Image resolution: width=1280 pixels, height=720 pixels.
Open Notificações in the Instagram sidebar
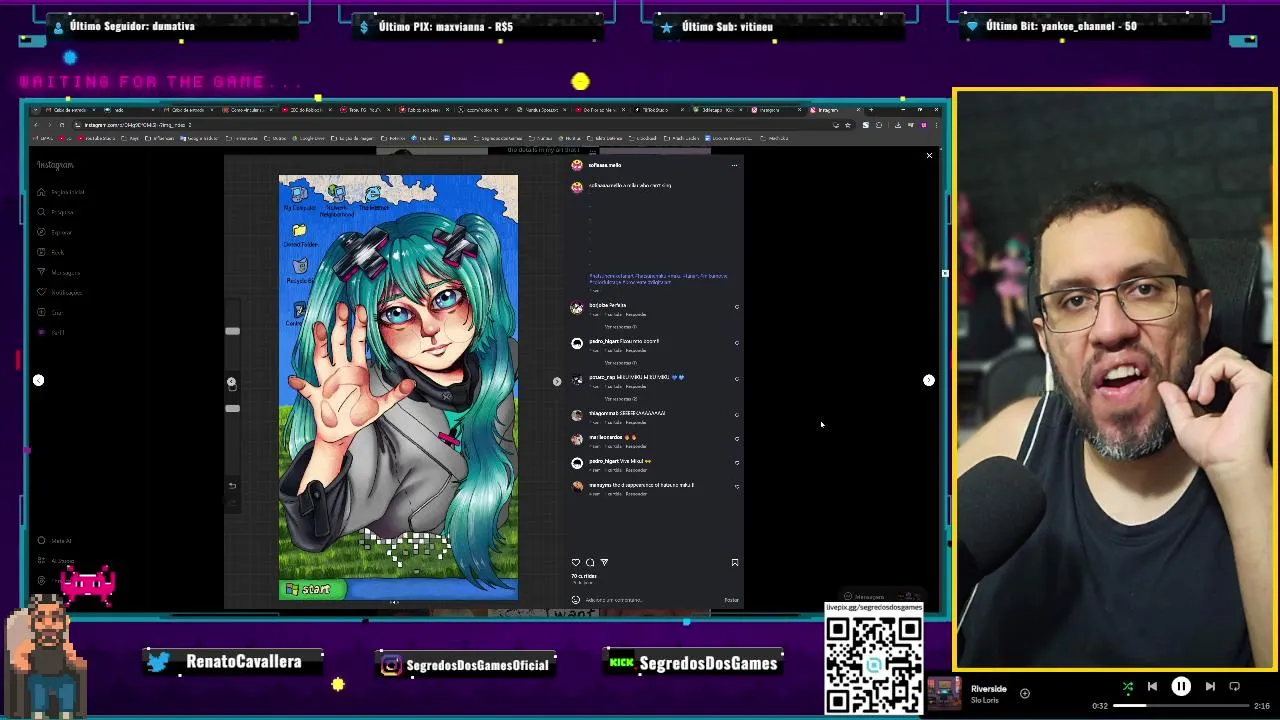coord(60,292)
